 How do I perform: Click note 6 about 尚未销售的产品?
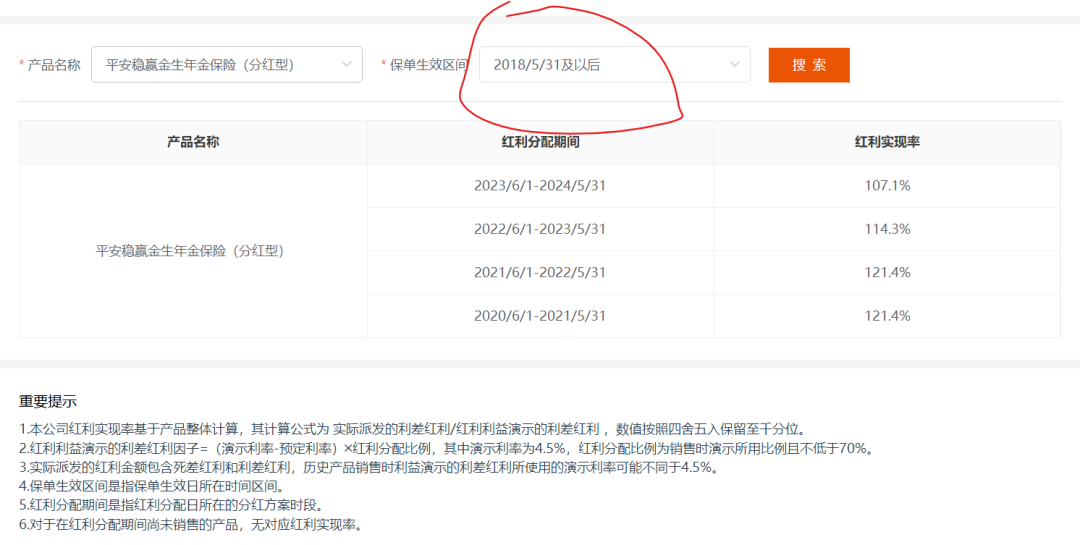[x=190, y=524]
